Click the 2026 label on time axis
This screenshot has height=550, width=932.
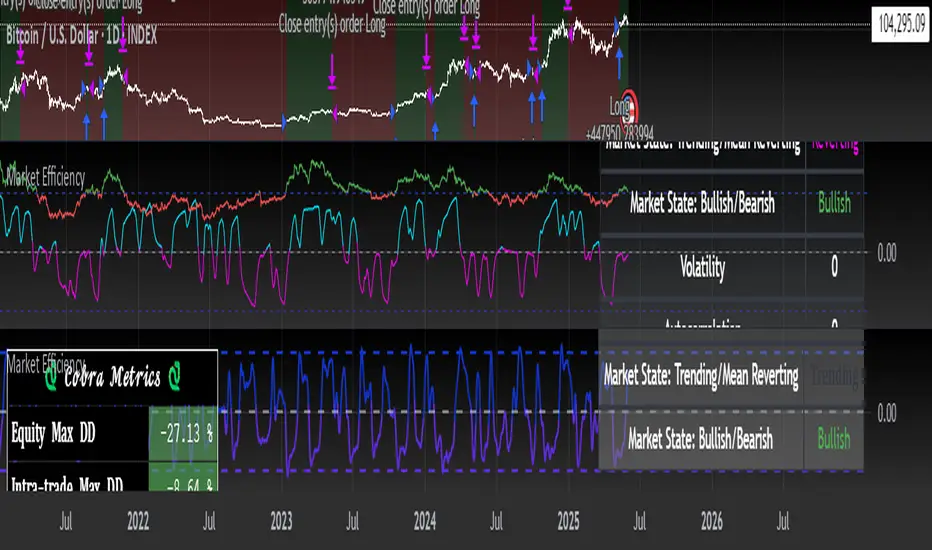tap(711, 521)
